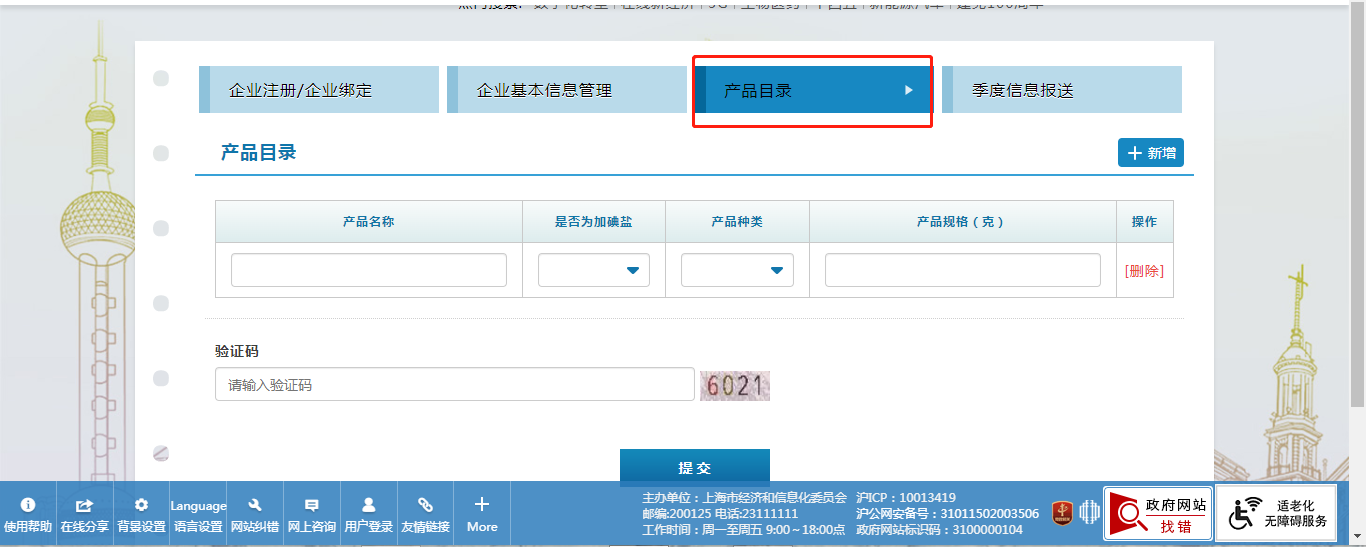Open 网上咨询 chat icon
The height and width of the screenshot is (547, 1366).
pyautogui.click(x=312, y=514)
